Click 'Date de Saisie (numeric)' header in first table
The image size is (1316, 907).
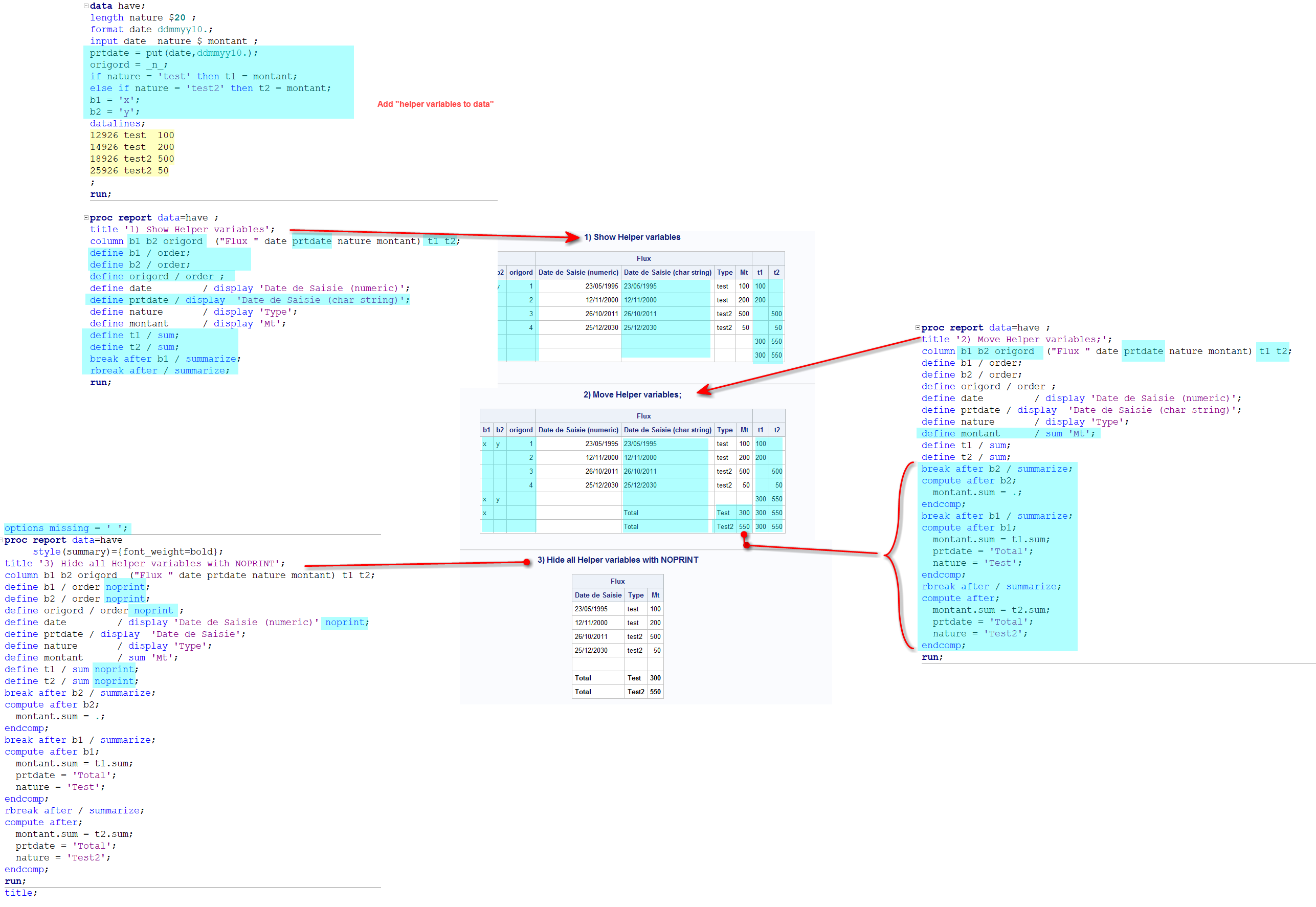pos(578,272)
